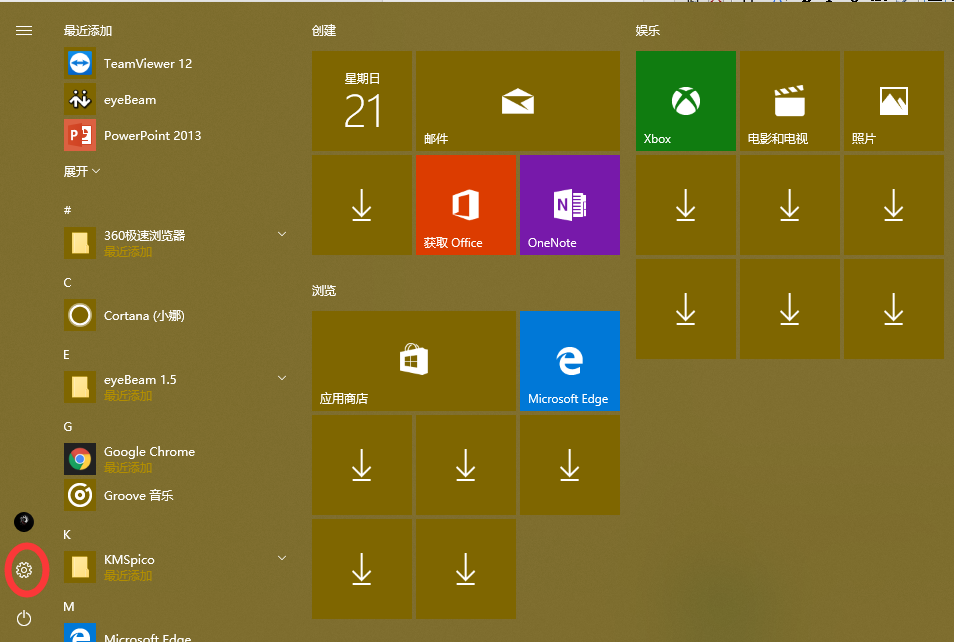954x642 pixels.
Task: Expand the 360极速浏览器 folder chevron
Action: pyautogui.click(x=282, y=234)
